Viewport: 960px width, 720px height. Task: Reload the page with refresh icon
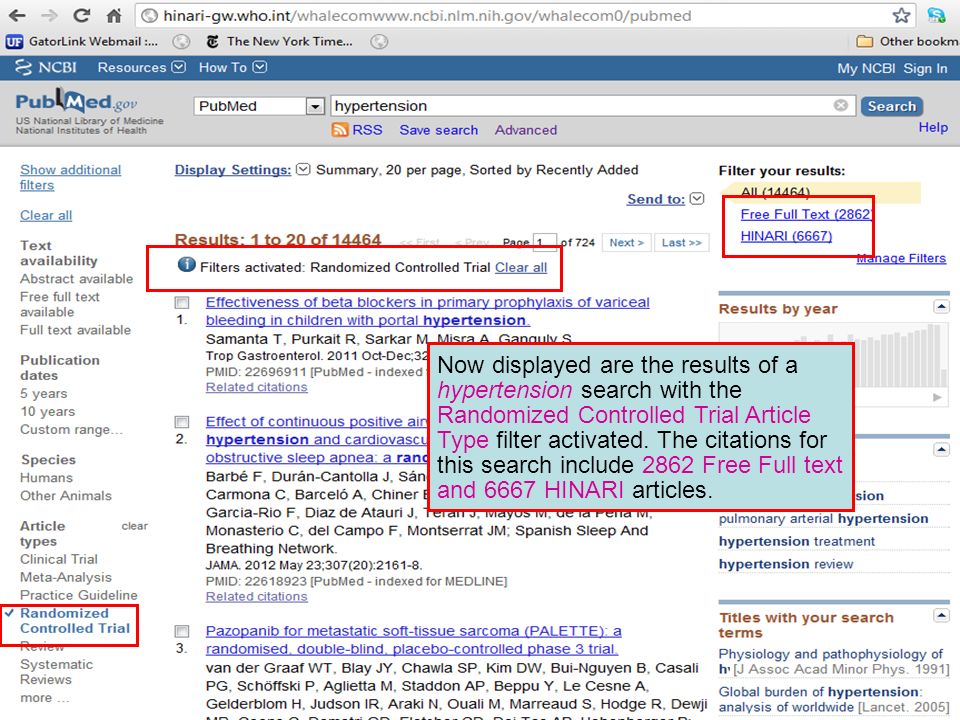tap(81, 15)
